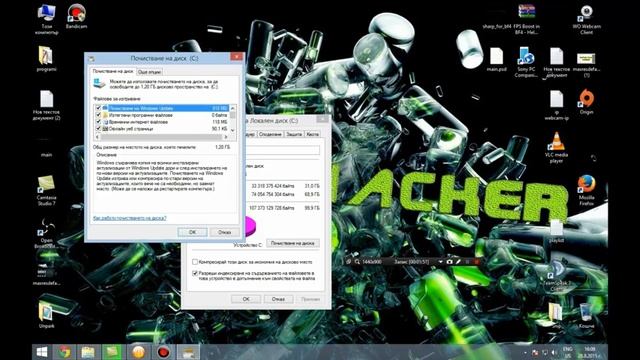Click camera screenshot icon on recording bar

tap(449, 262)
